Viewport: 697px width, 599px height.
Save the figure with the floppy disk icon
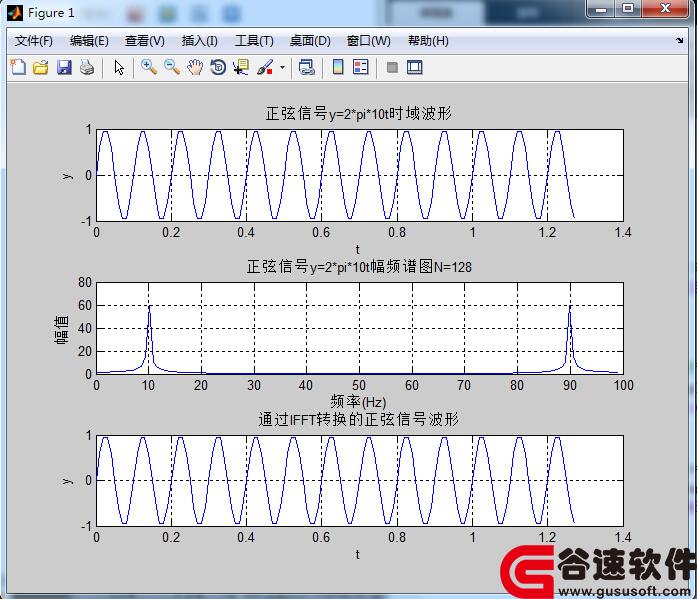tap(64, 68)
